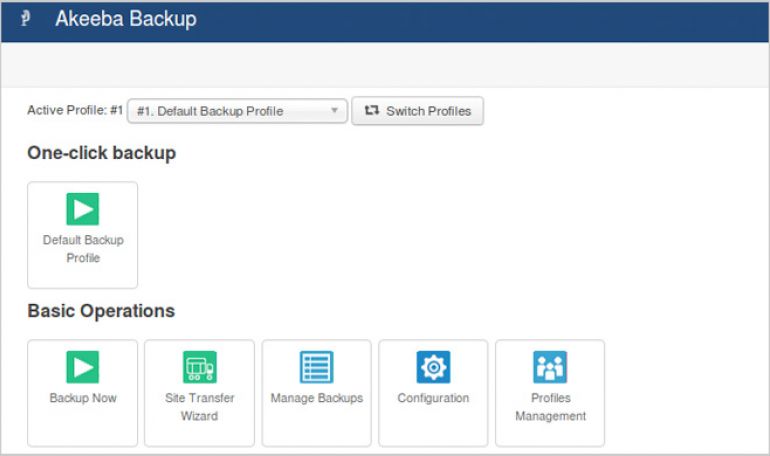Click the Akeeba Backup title text

tap(126, 19)
